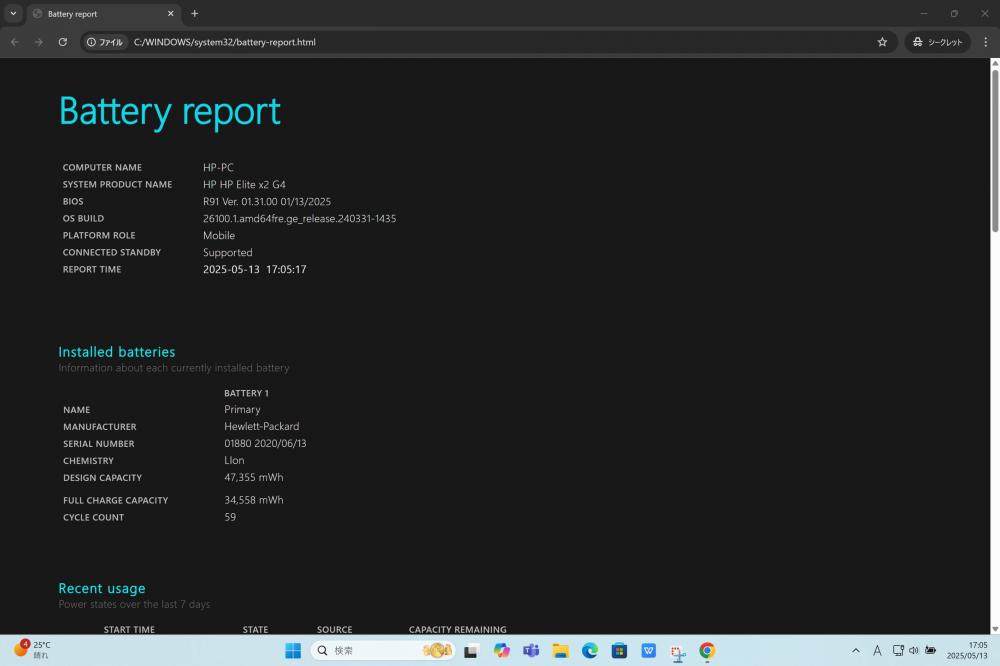Click the battery name value Primary
Image resolution: width=1000 pixels, height=666 pixels.
click(x=242, y=410)
